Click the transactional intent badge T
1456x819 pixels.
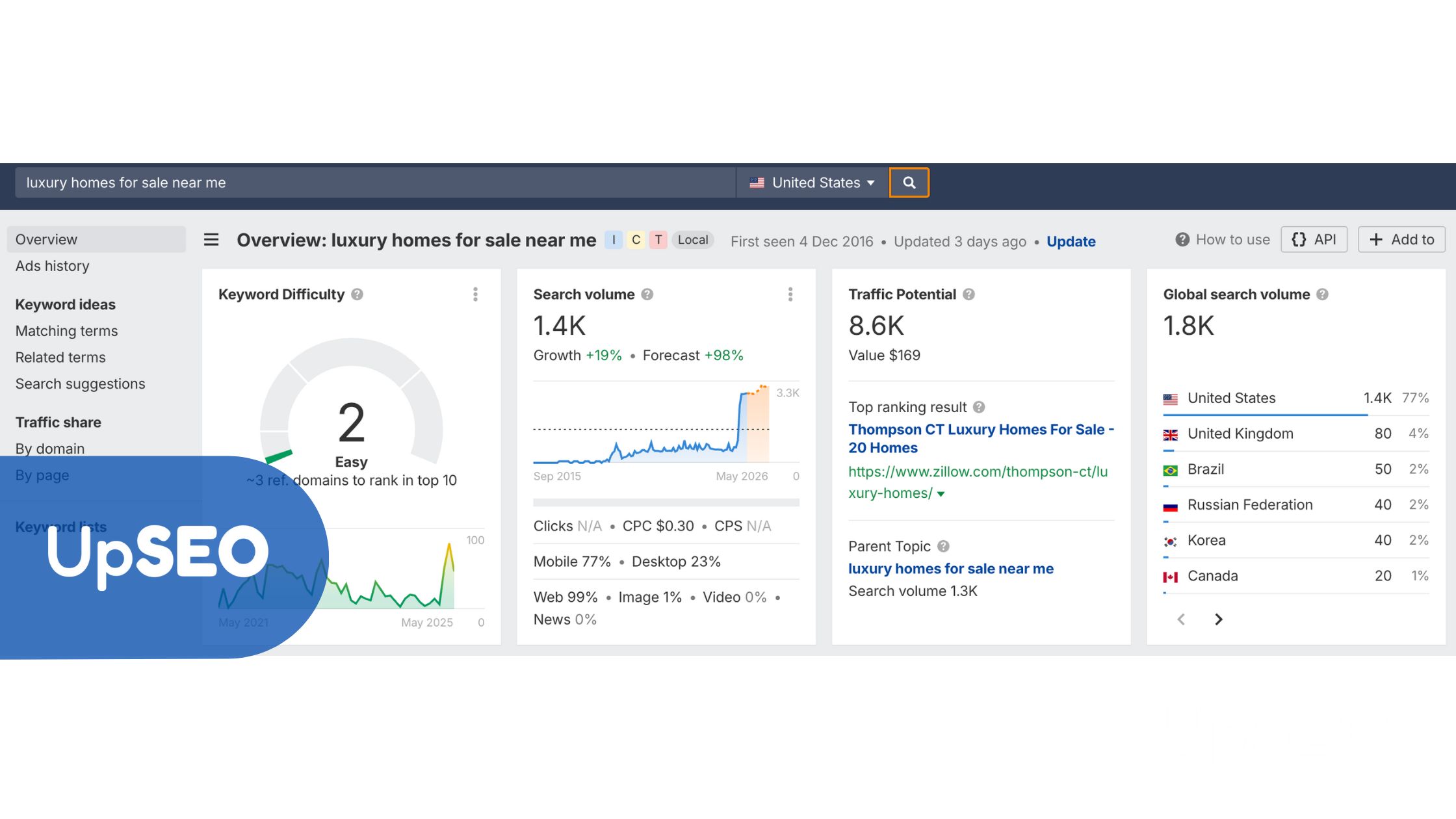658,240
